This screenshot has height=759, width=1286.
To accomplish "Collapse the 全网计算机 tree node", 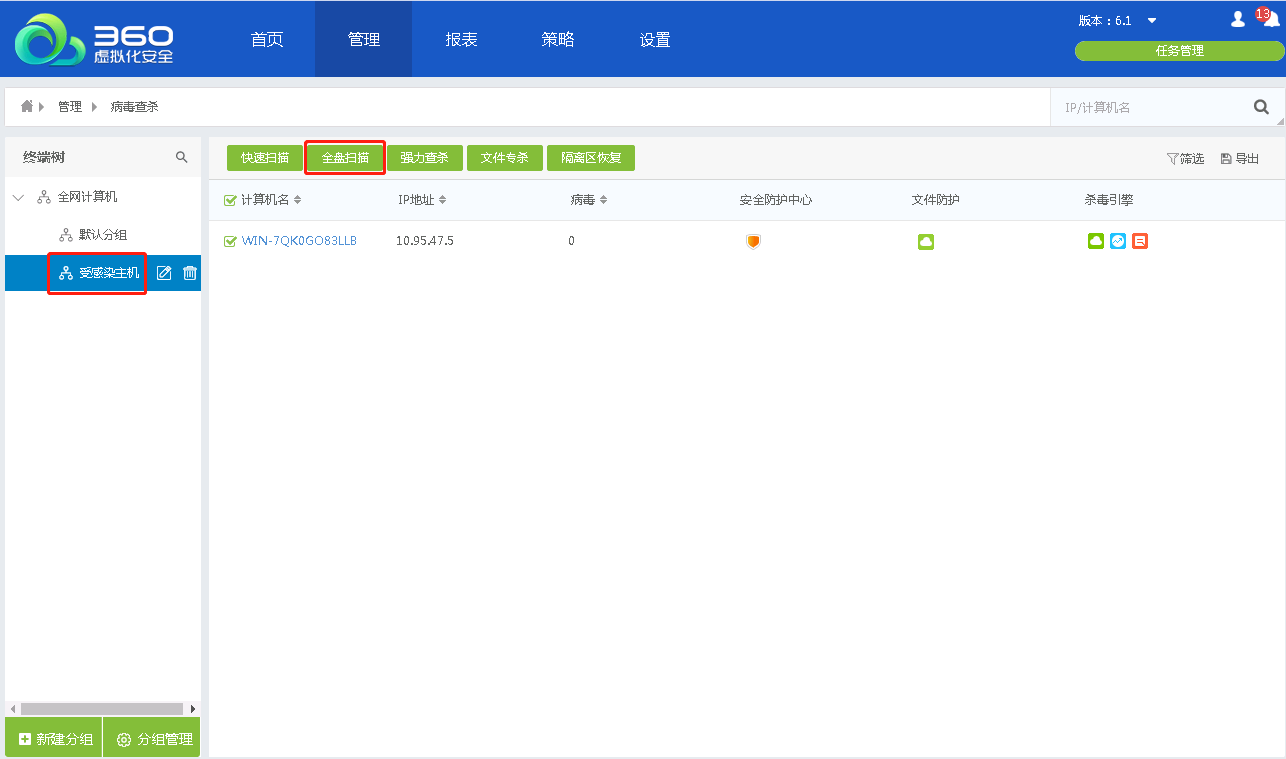I will [18, 197].
